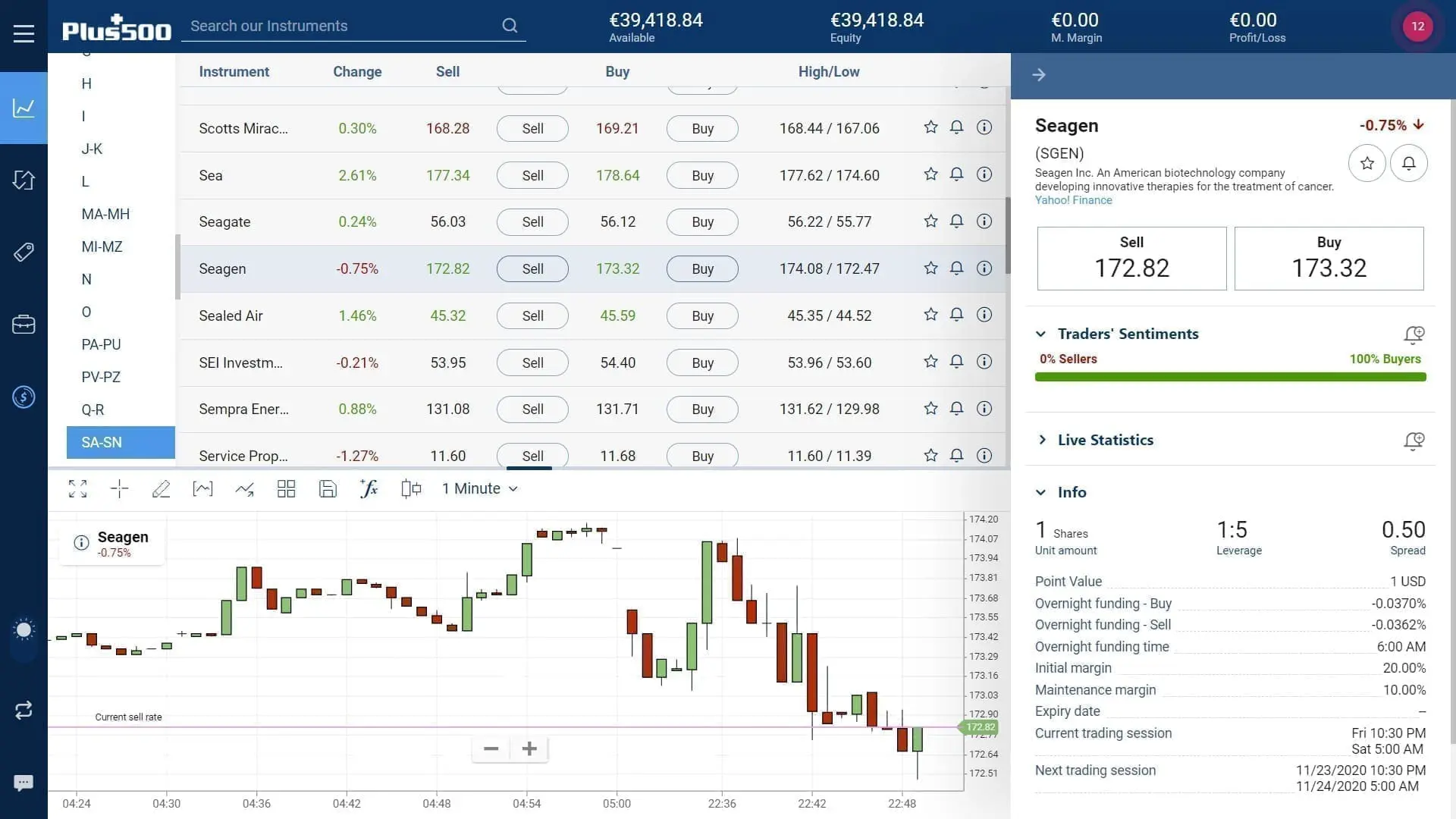
Task: Toggle favorite star in Seagen details panel
Action: pos(1367,163)
